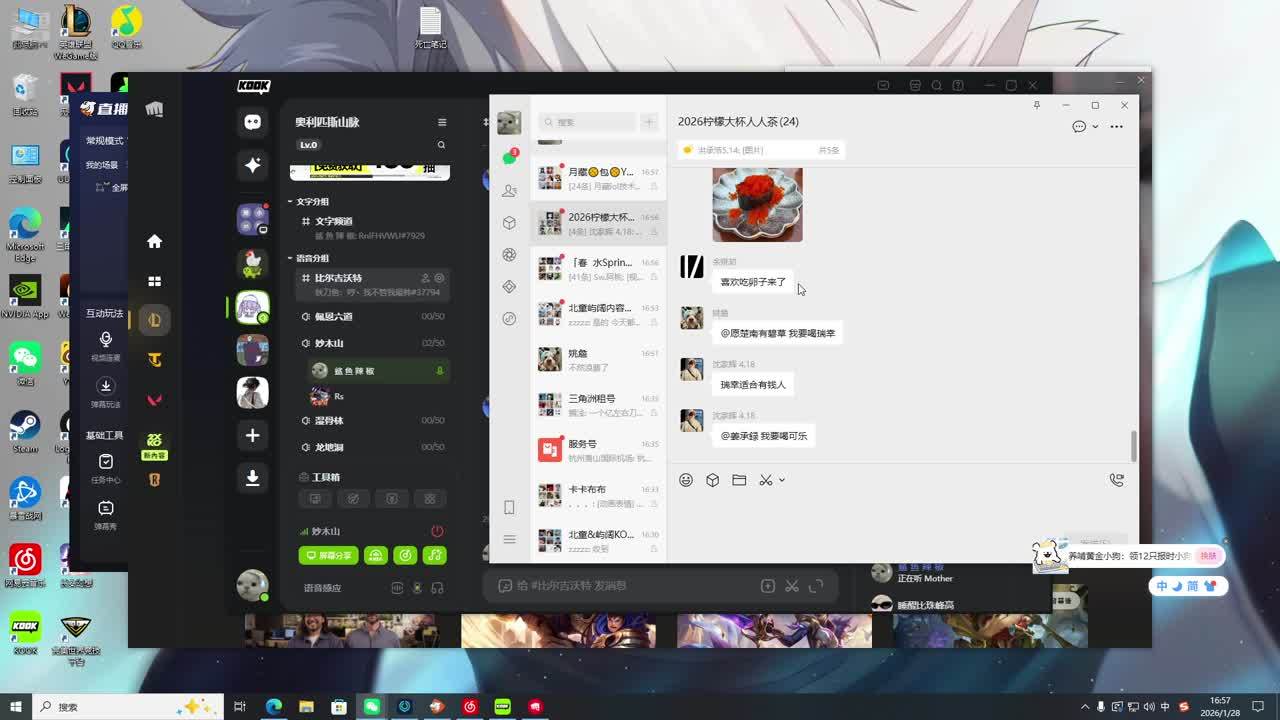The width and height of the screenshot is (1280, 720).
Task: Open the send file folder icon
Action: (x=739, y=480)
